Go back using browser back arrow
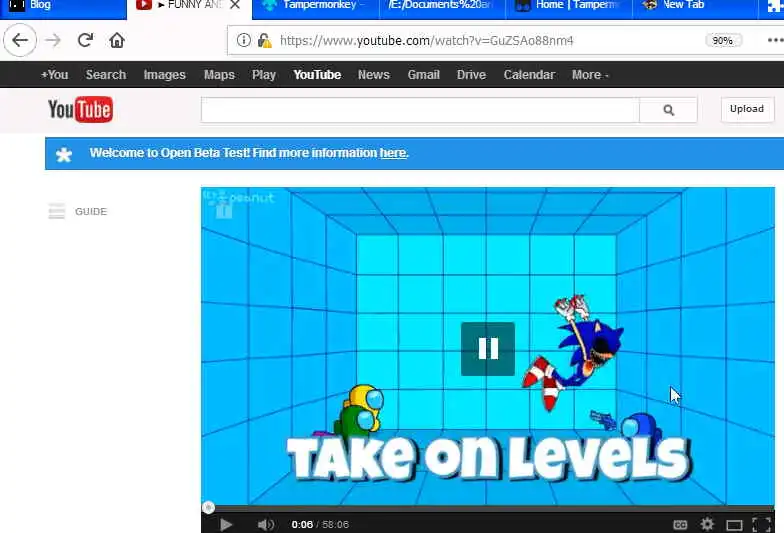 tap(20, 40)
